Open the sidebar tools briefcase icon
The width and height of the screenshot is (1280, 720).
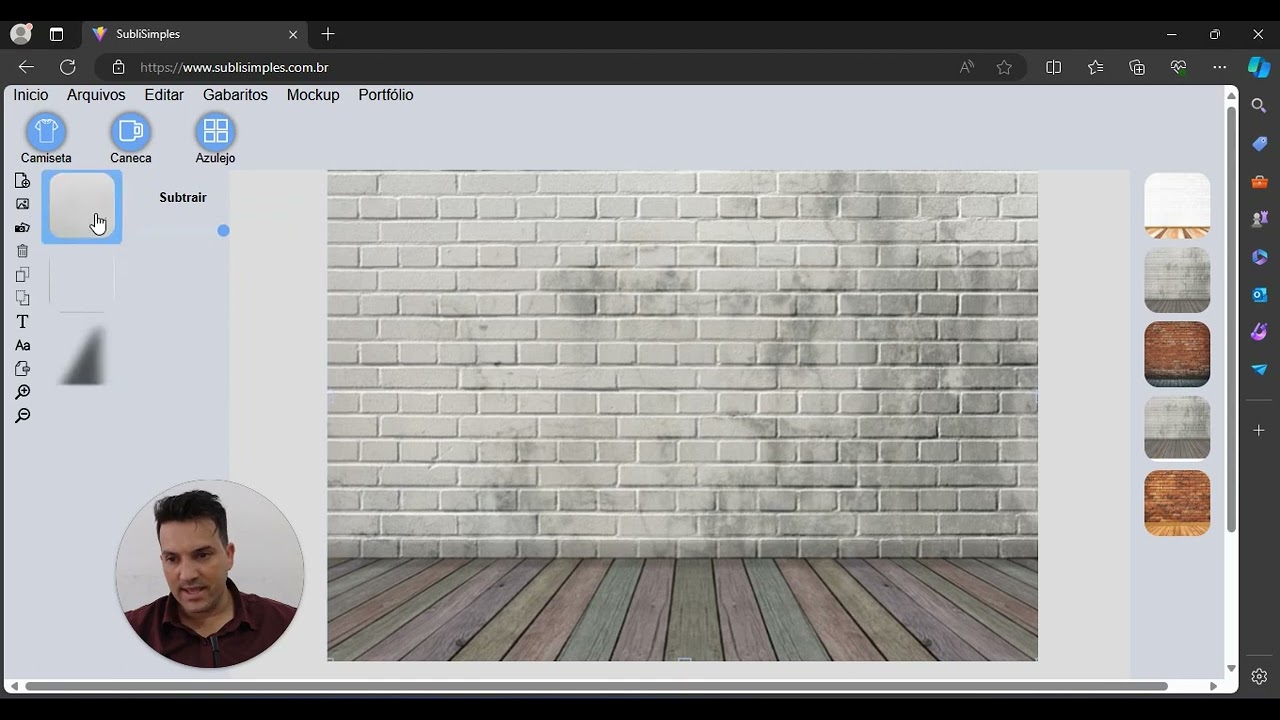pos(1259,182)
